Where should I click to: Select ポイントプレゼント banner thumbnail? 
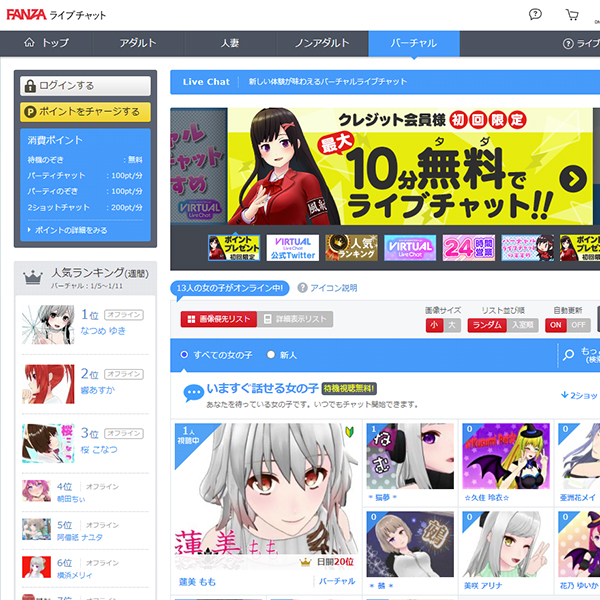(x=234, y=248)
